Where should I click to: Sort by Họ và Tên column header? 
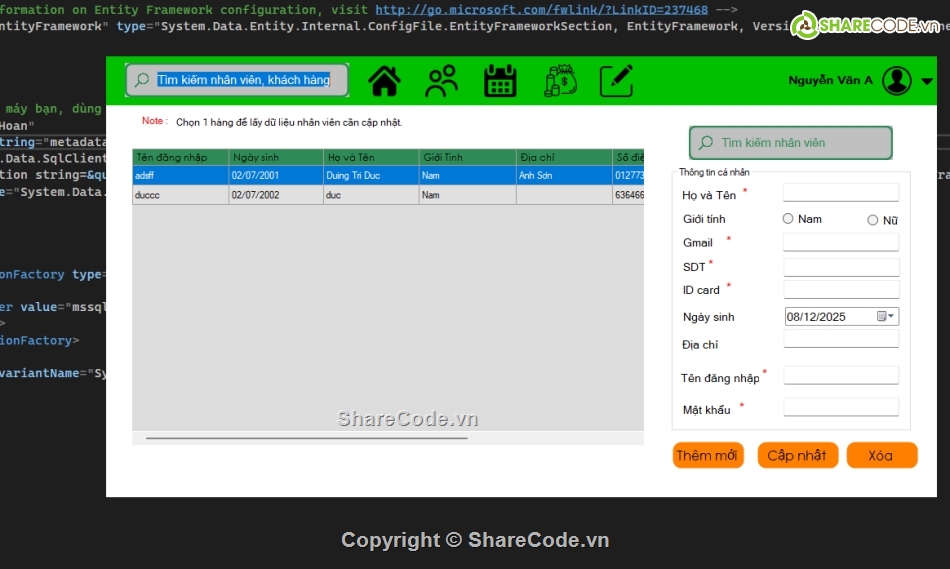370,157
